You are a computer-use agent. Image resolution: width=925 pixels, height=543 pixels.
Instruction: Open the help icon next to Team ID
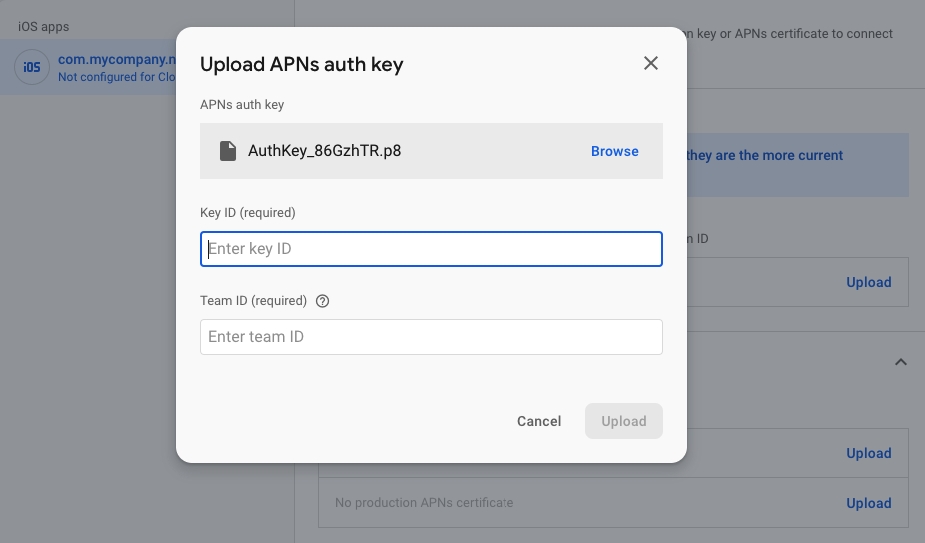[x=322, y=301]
